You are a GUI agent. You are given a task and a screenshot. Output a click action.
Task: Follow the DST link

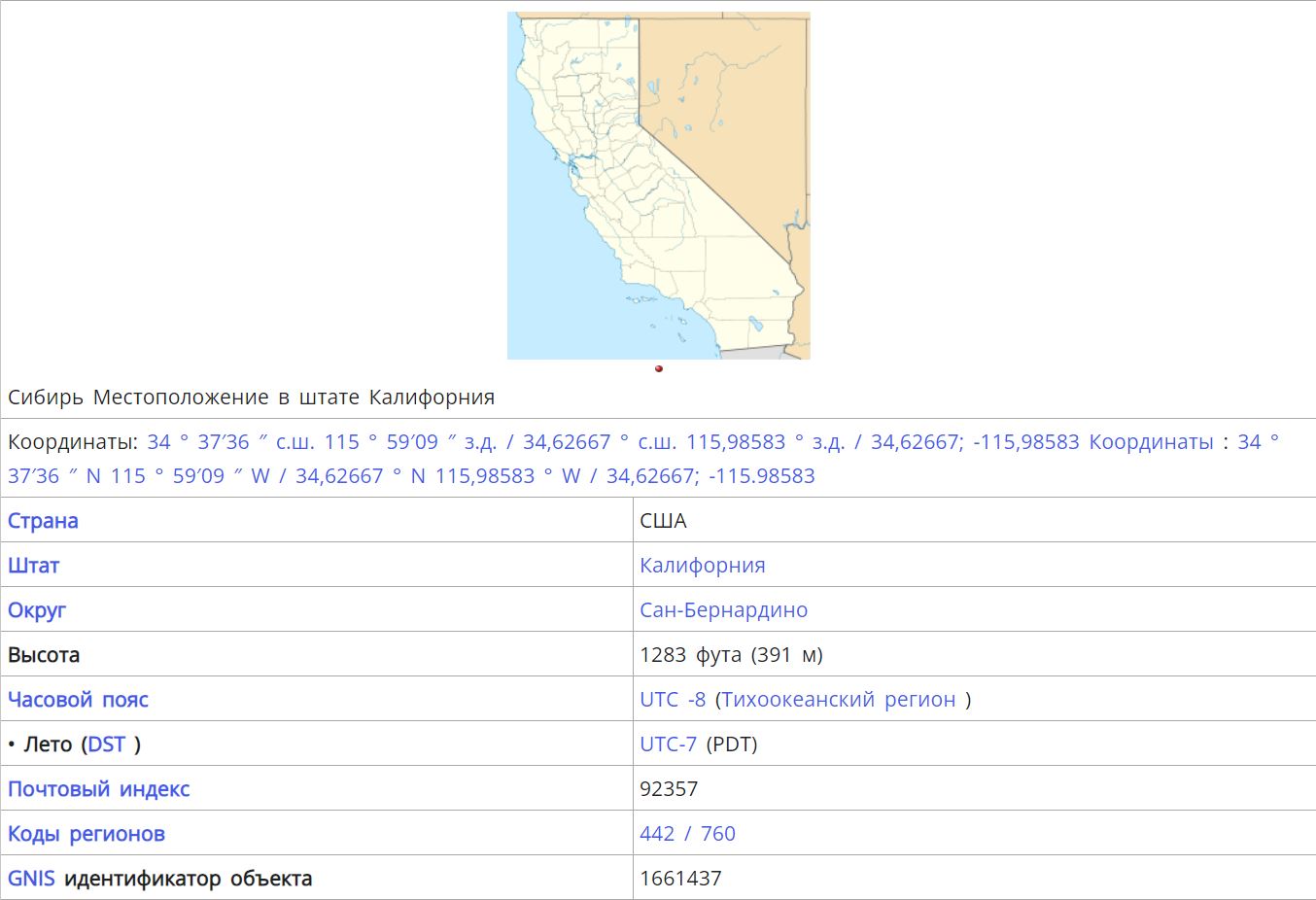(x=106, y=744)
